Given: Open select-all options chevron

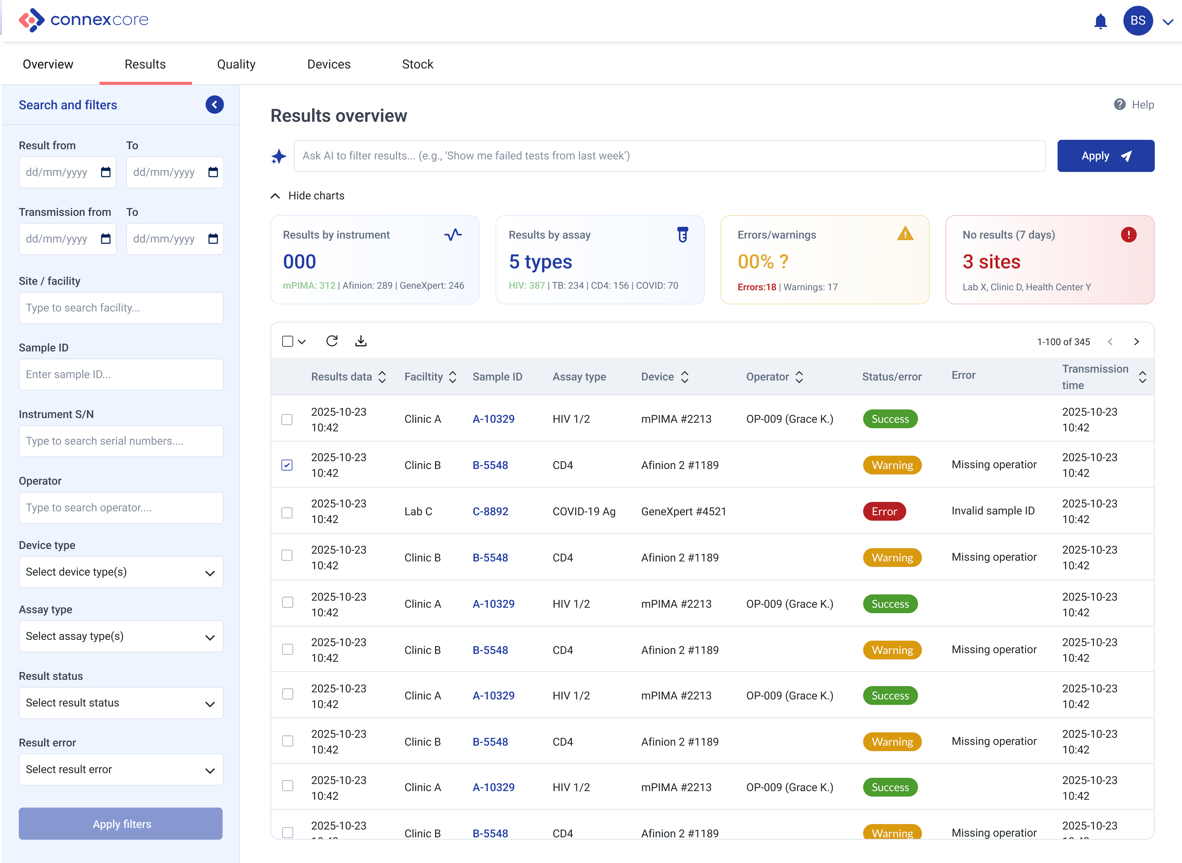Looking at the screenshot, I should [302, 341].
